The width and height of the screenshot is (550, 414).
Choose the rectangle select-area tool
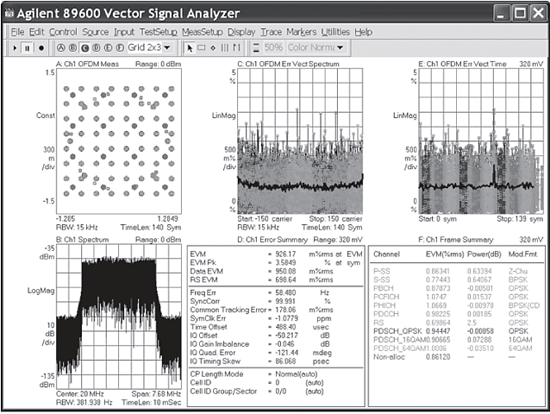[201, 48]
